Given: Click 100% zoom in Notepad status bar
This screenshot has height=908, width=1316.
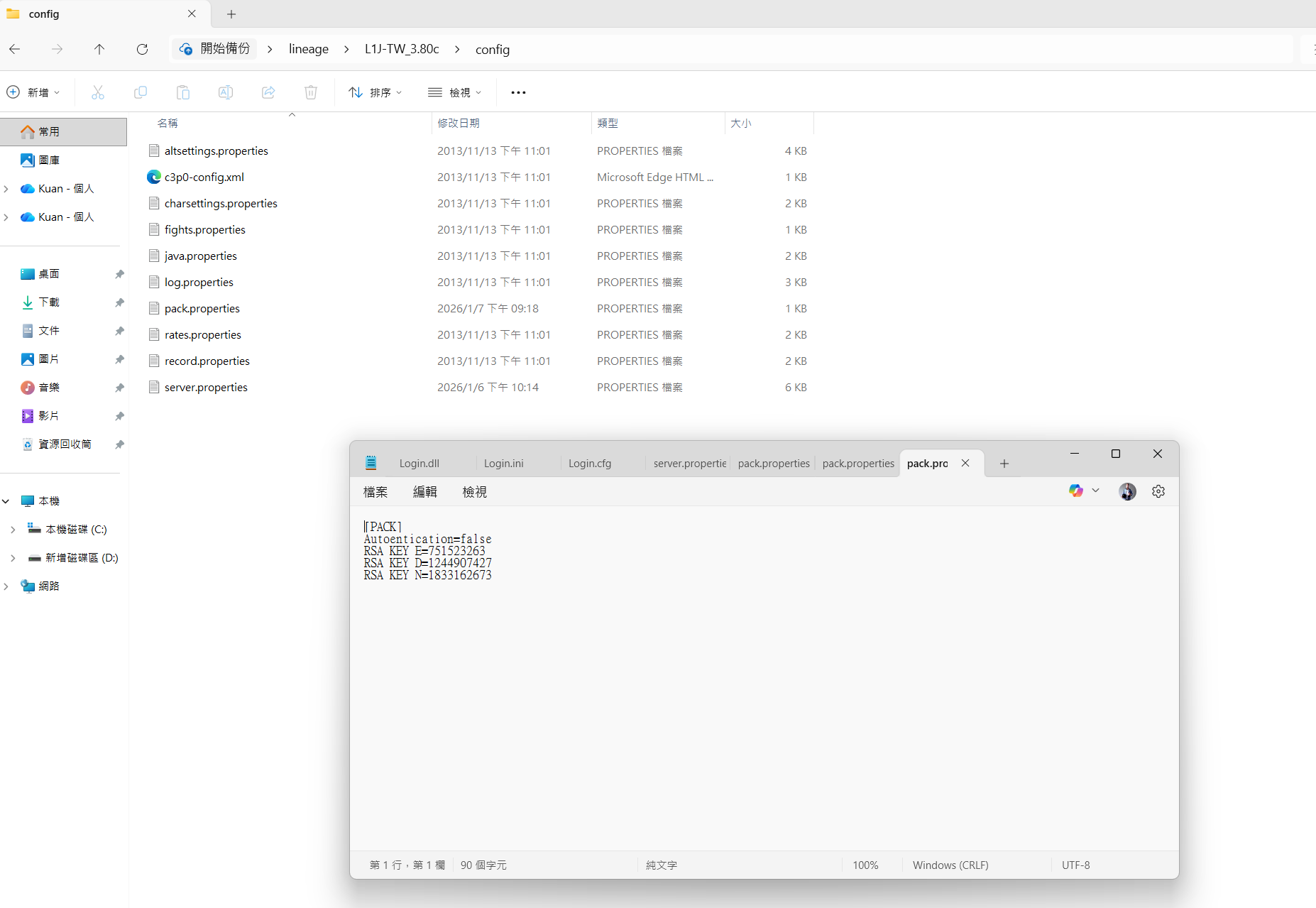Looking at the screenshot, I should click(x=865, y=865).
